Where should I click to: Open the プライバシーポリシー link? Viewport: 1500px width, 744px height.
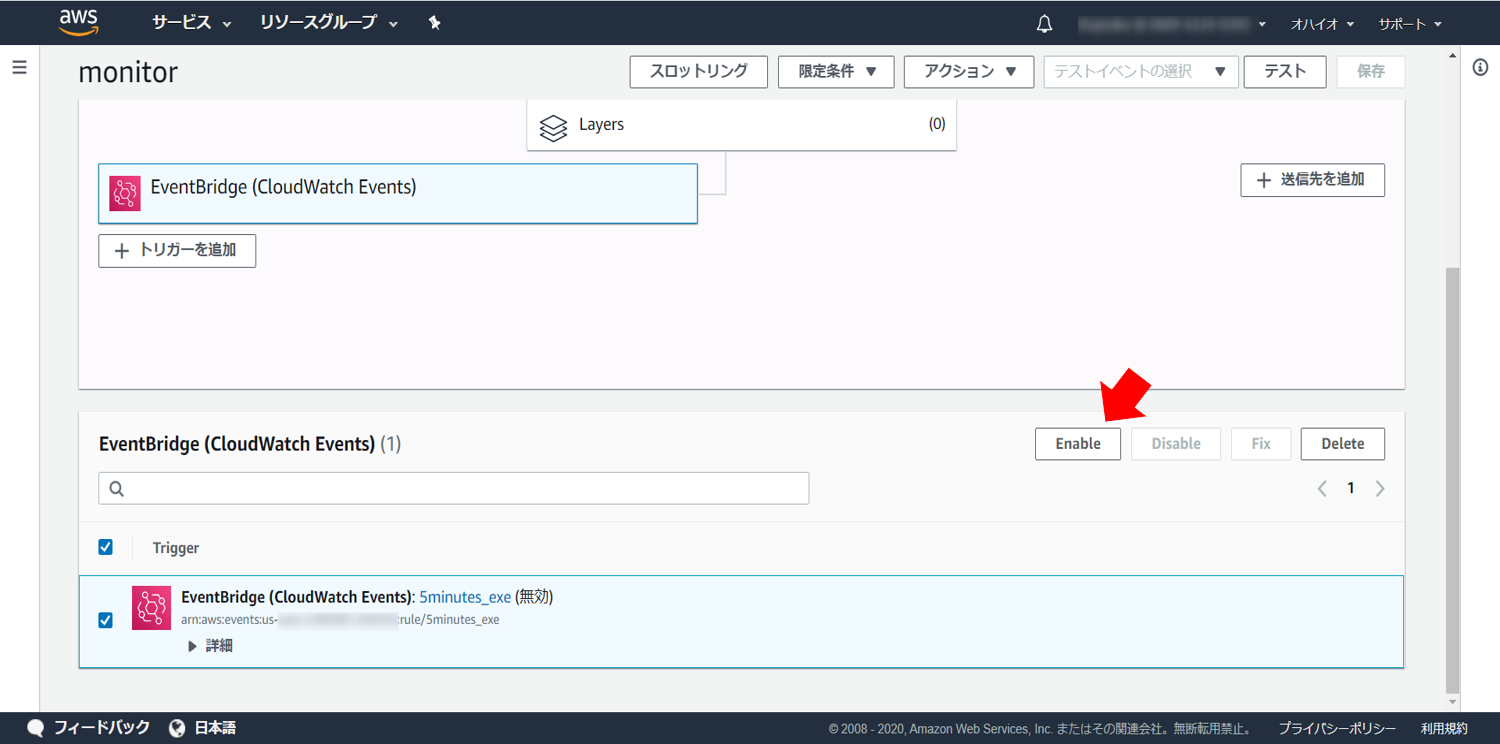pyautogui.click(x=1337, y=729)
